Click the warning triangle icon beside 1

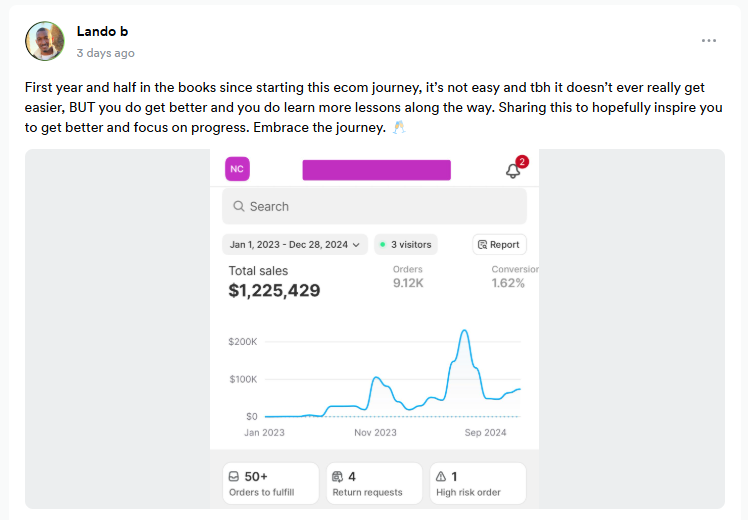coord(441,477)
